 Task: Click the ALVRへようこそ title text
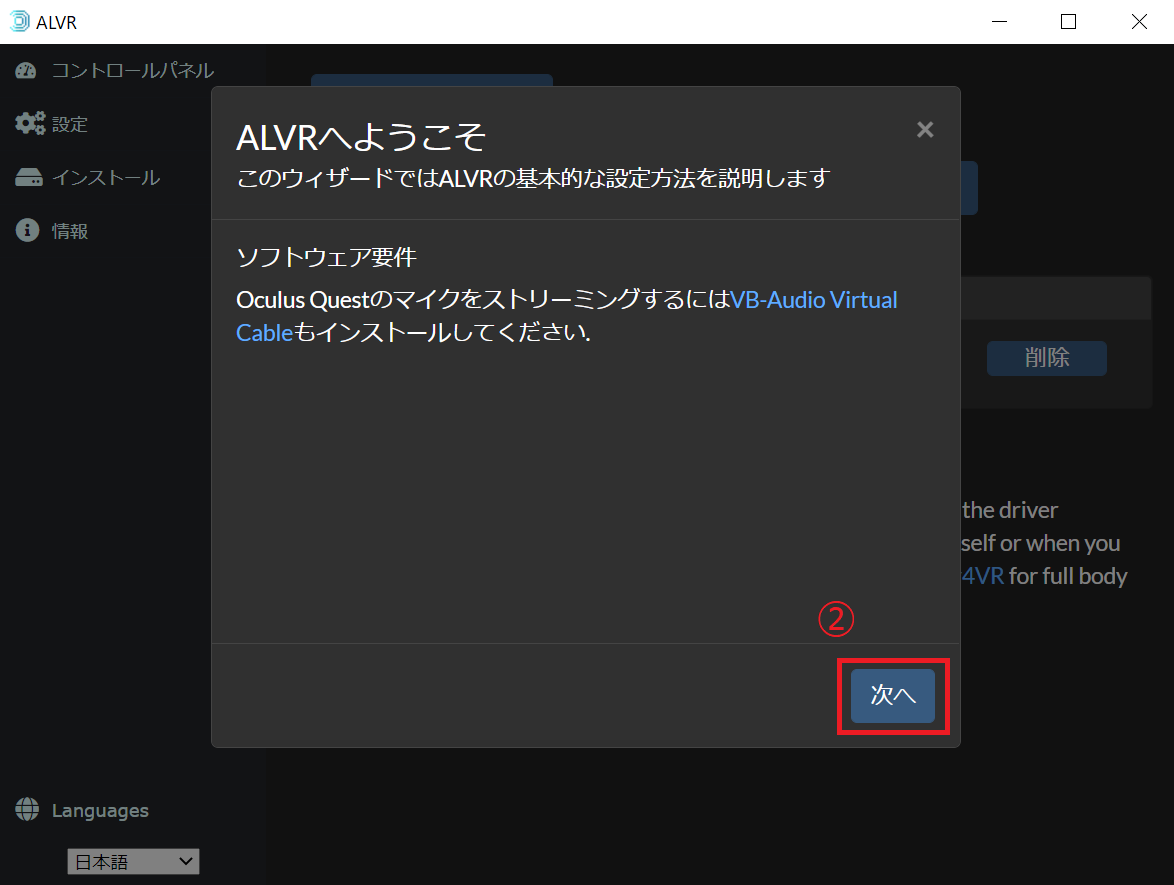pyautogui.click(x=361, y=137)
